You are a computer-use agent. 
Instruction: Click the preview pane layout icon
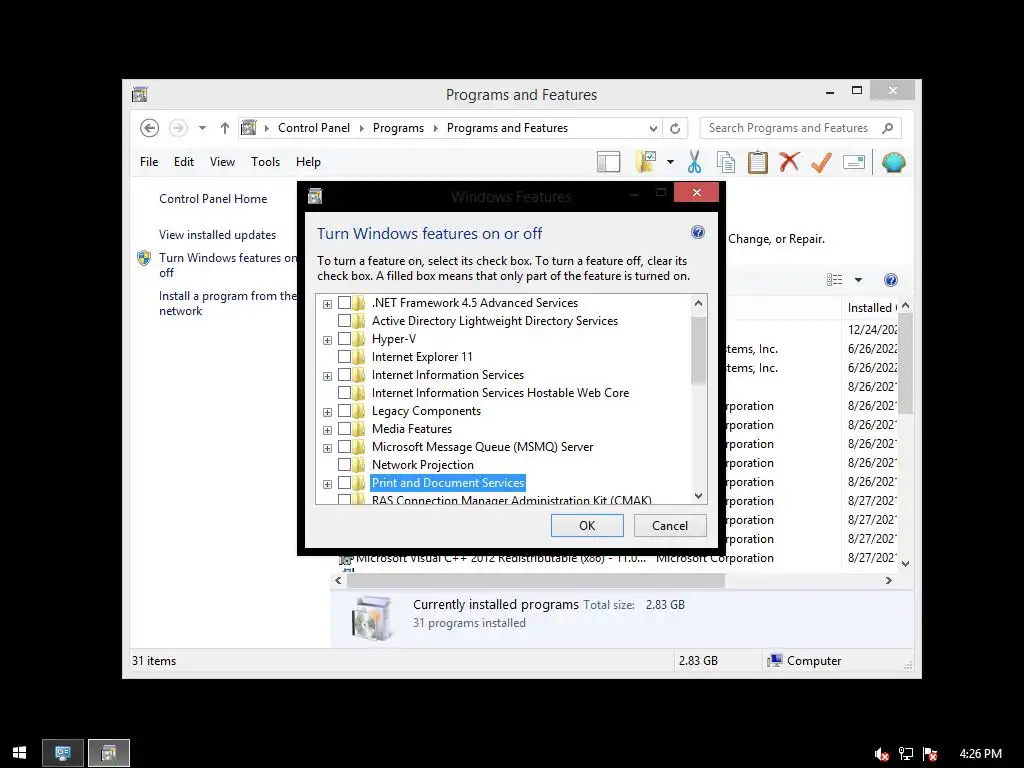click(608, 162)
